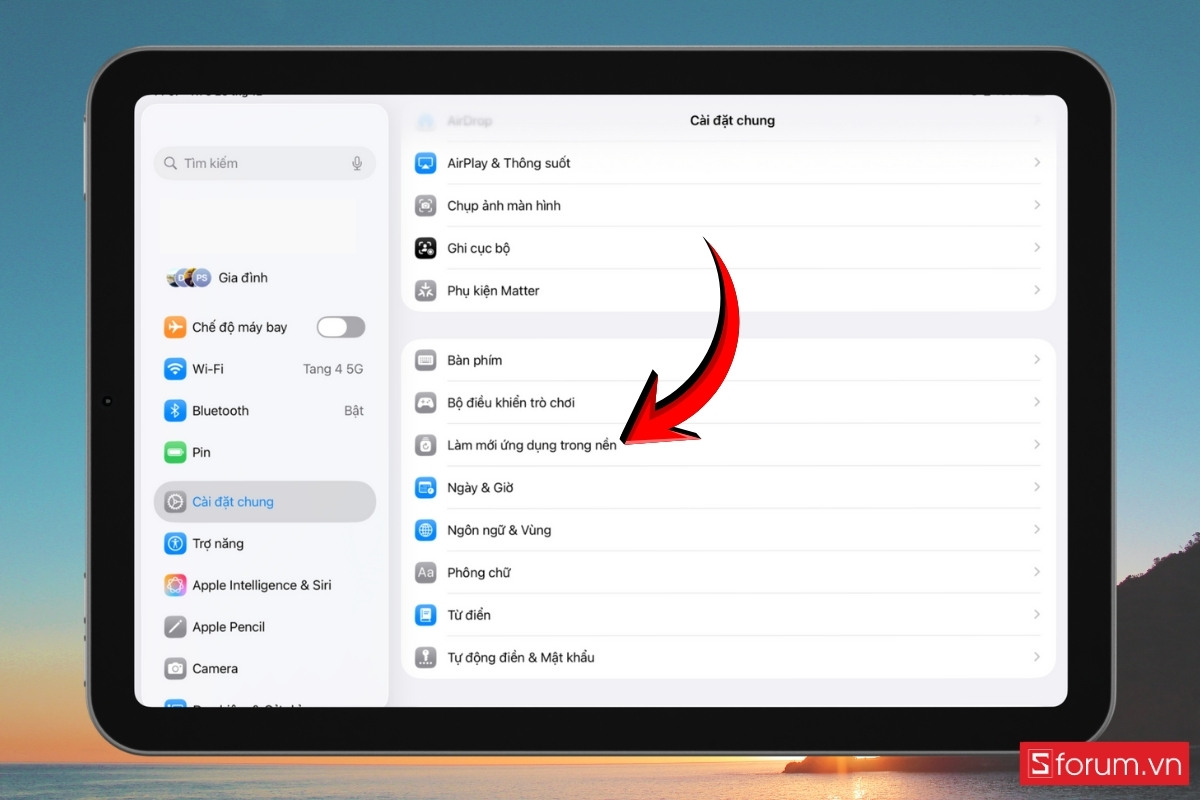The height and width of the screenshot is (800, 1200).
Task: Tap the AirPlay & Thông suốt icon
Action: 426,163
